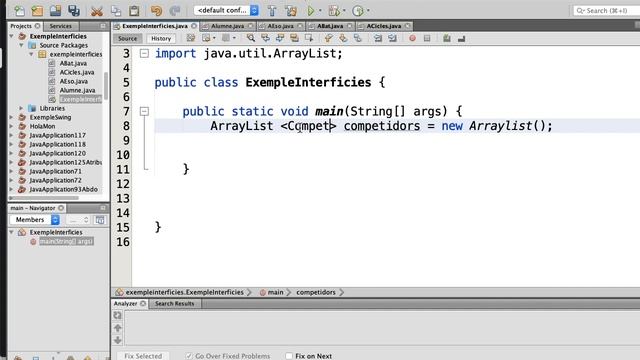The height and width of the screenshot is (360, 640).
Task: Click the Stop Macro Recording icon
Action: (x=427, y=38)
